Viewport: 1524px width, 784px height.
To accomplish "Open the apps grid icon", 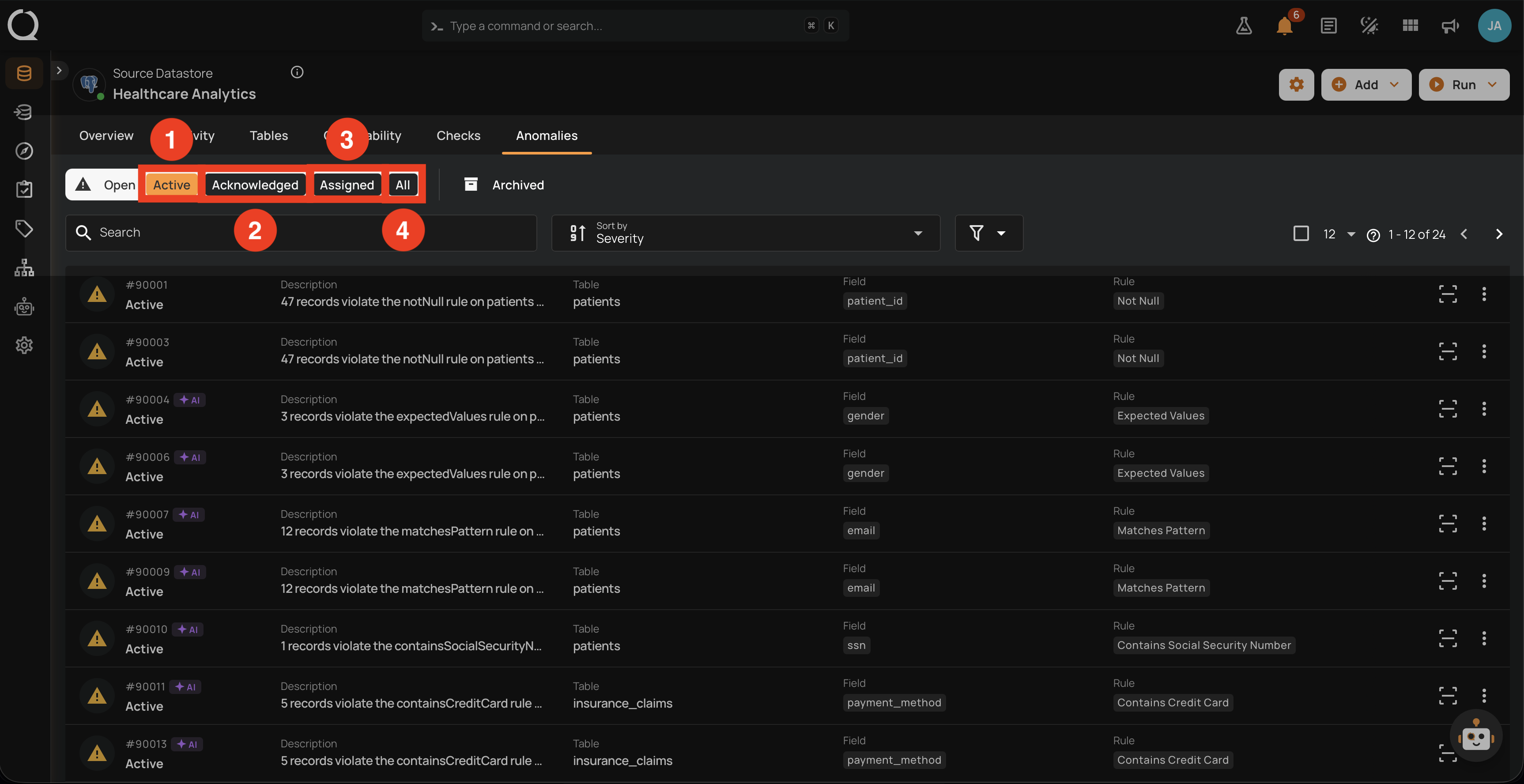I will pos(1411,26).
